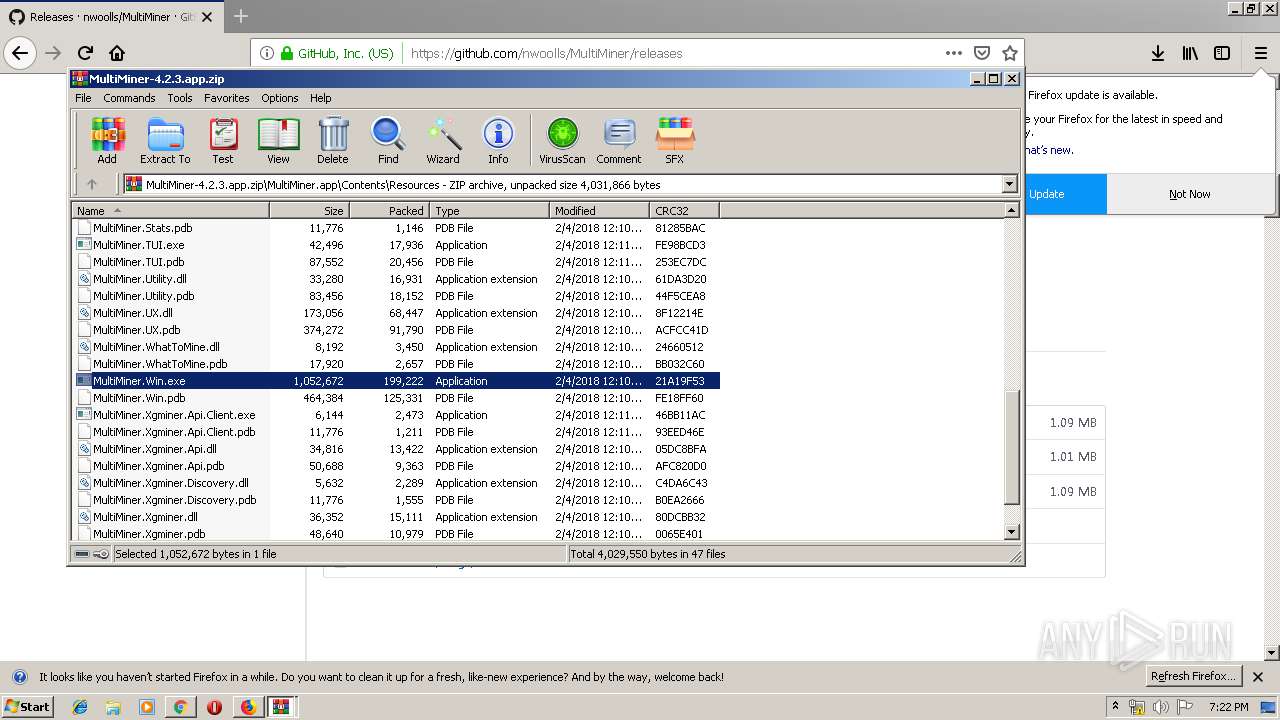Open a new Firefox tab
Viewport: 1280px width, 720px height.
(241, 16)
